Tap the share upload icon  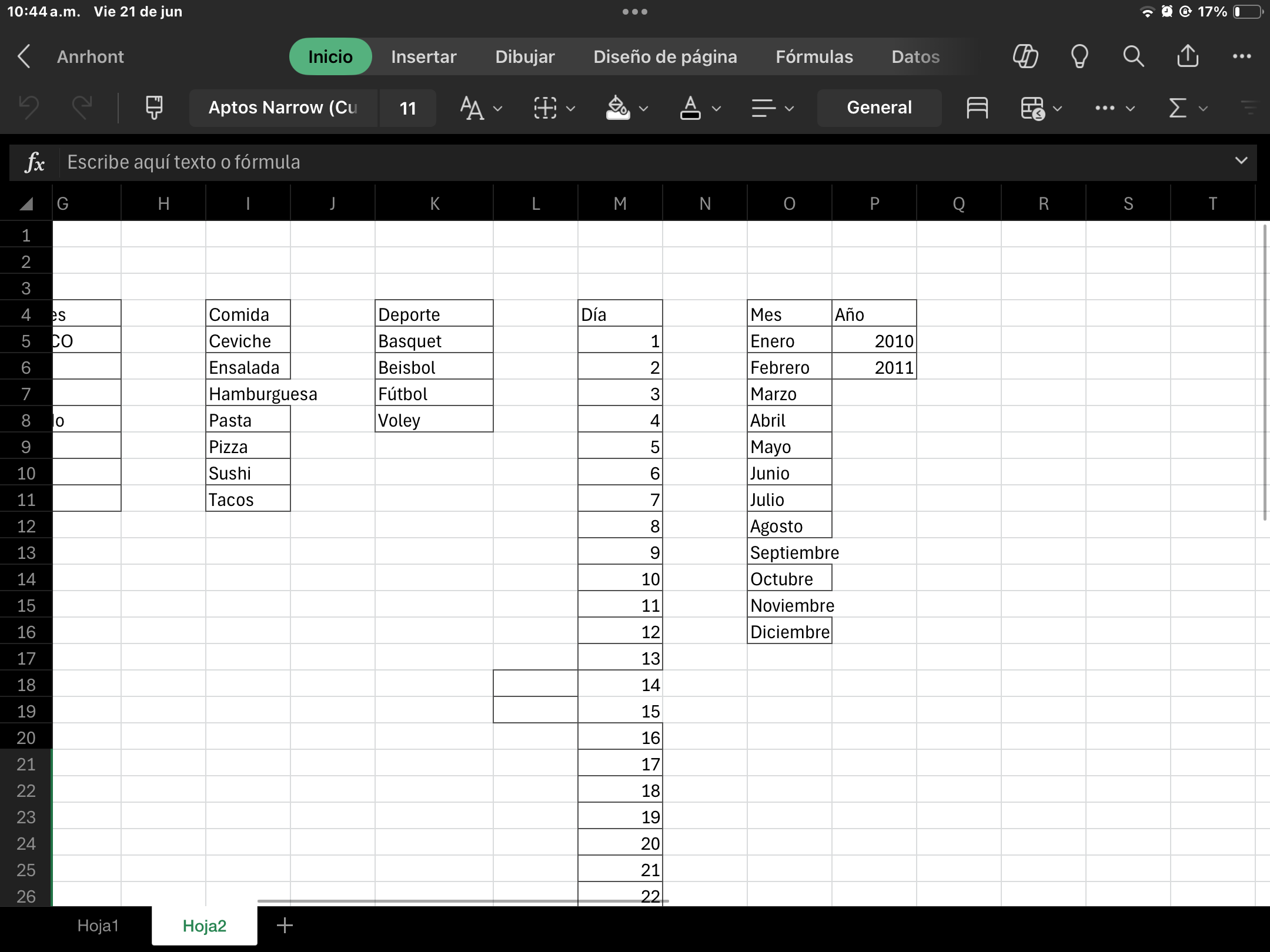pyautogui.click(x=1188, y=56)
